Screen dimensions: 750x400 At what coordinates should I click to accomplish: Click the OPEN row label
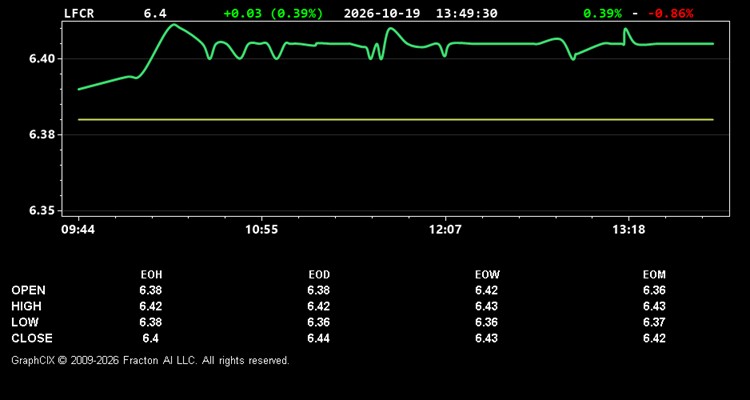pos(29,290)
